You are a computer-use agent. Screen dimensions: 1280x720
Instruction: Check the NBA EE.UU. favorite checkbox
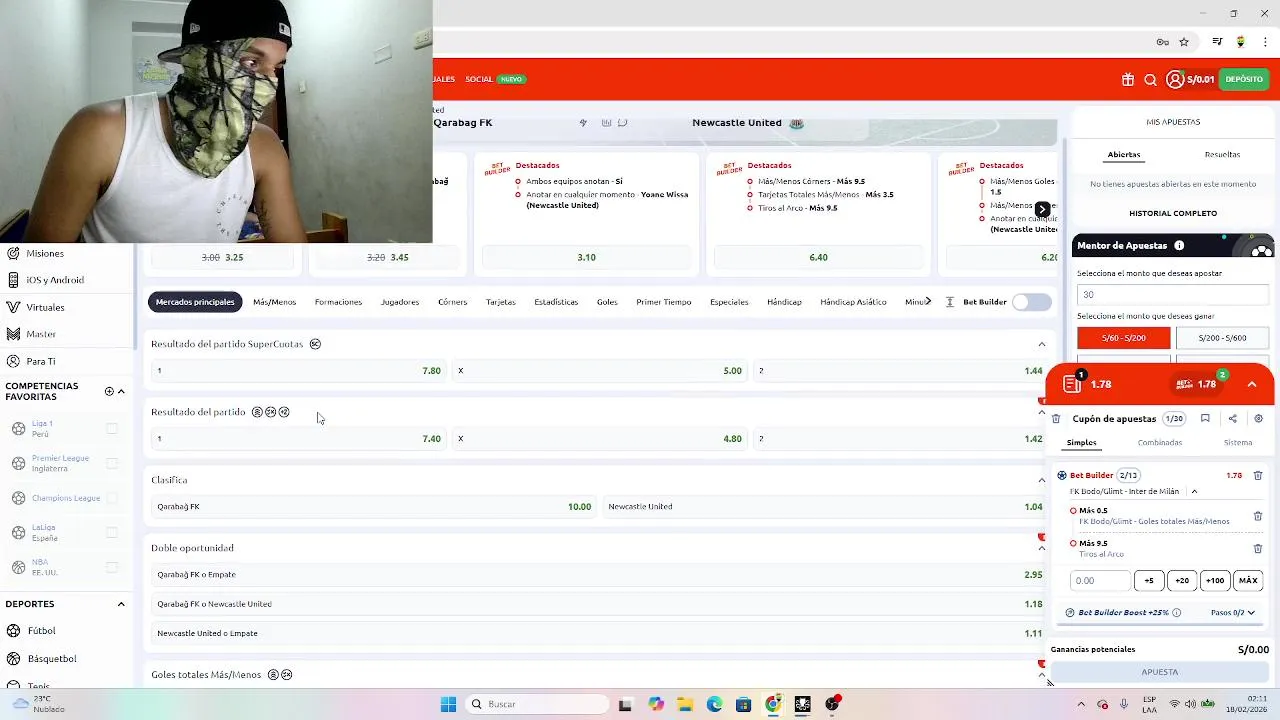[112, 567]
